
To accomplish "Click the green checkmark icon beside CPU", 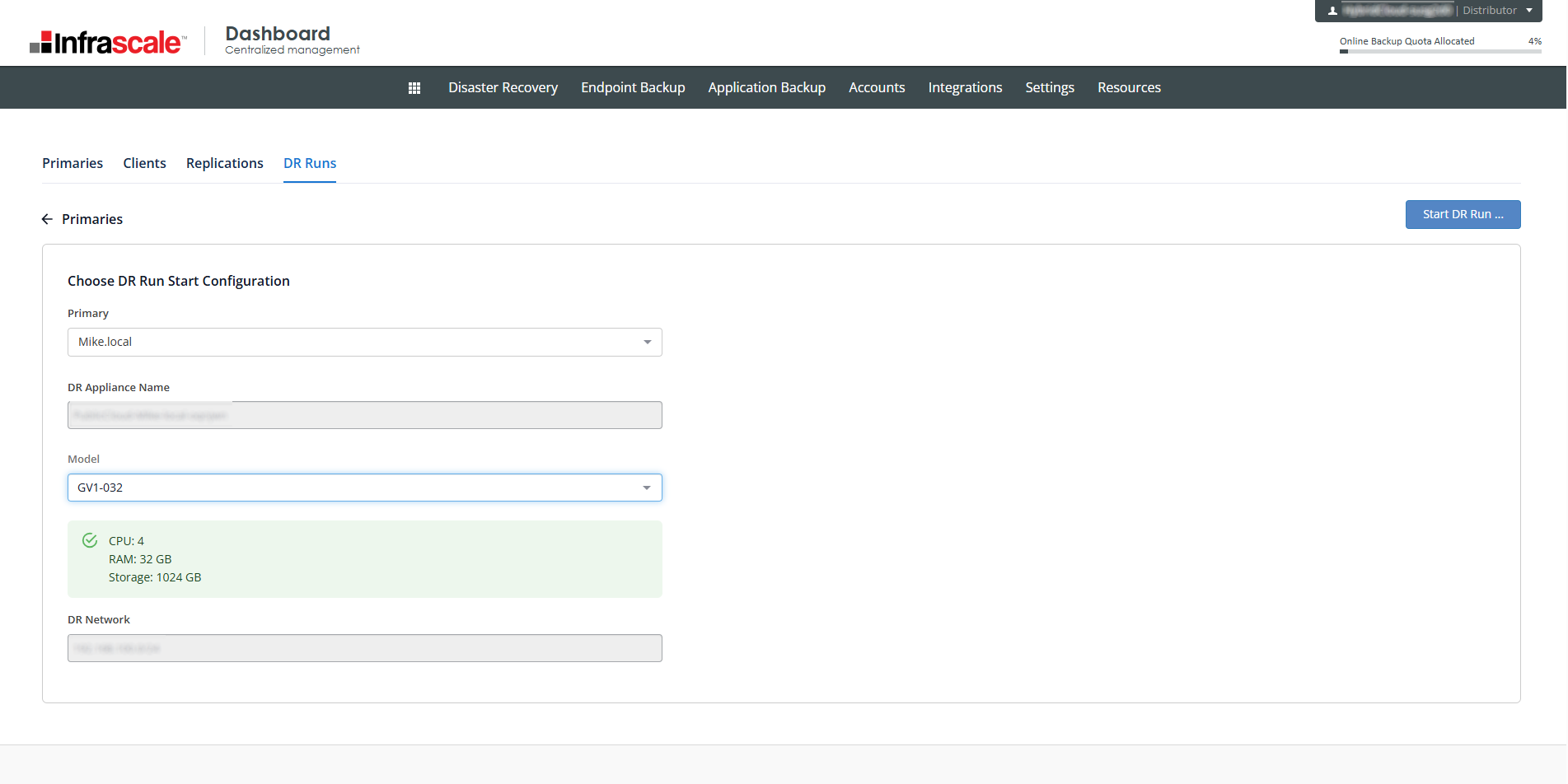I will [90, 541].
